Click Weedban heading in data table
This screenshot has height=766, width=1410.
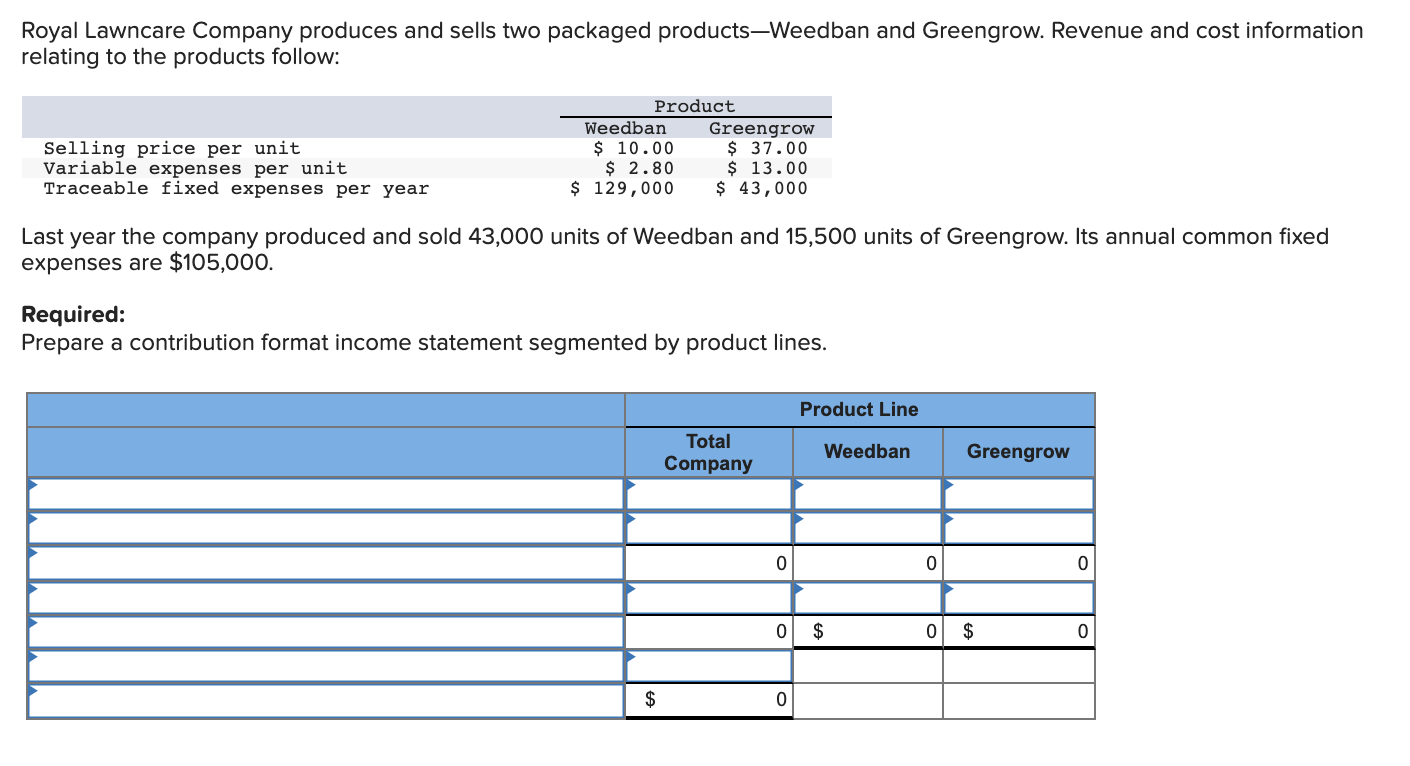pos(626,128)
